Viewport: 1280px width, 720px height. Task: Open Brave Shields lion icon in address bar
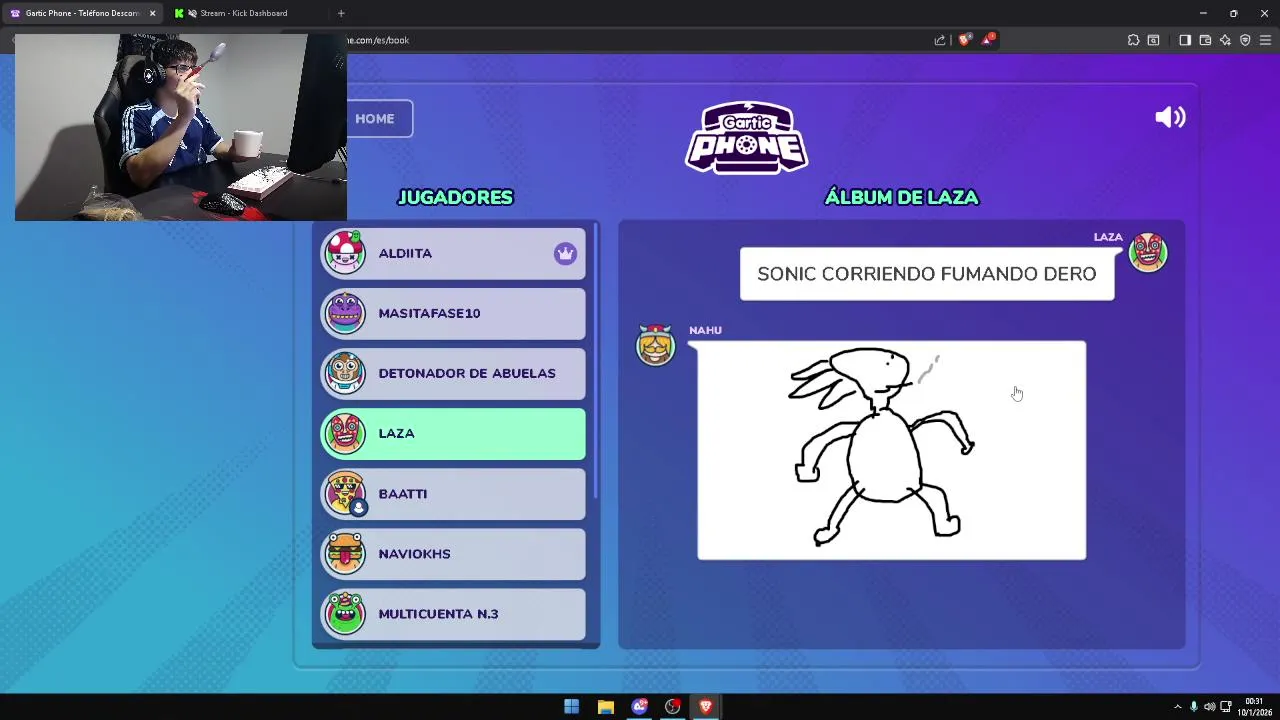(964, 40)
